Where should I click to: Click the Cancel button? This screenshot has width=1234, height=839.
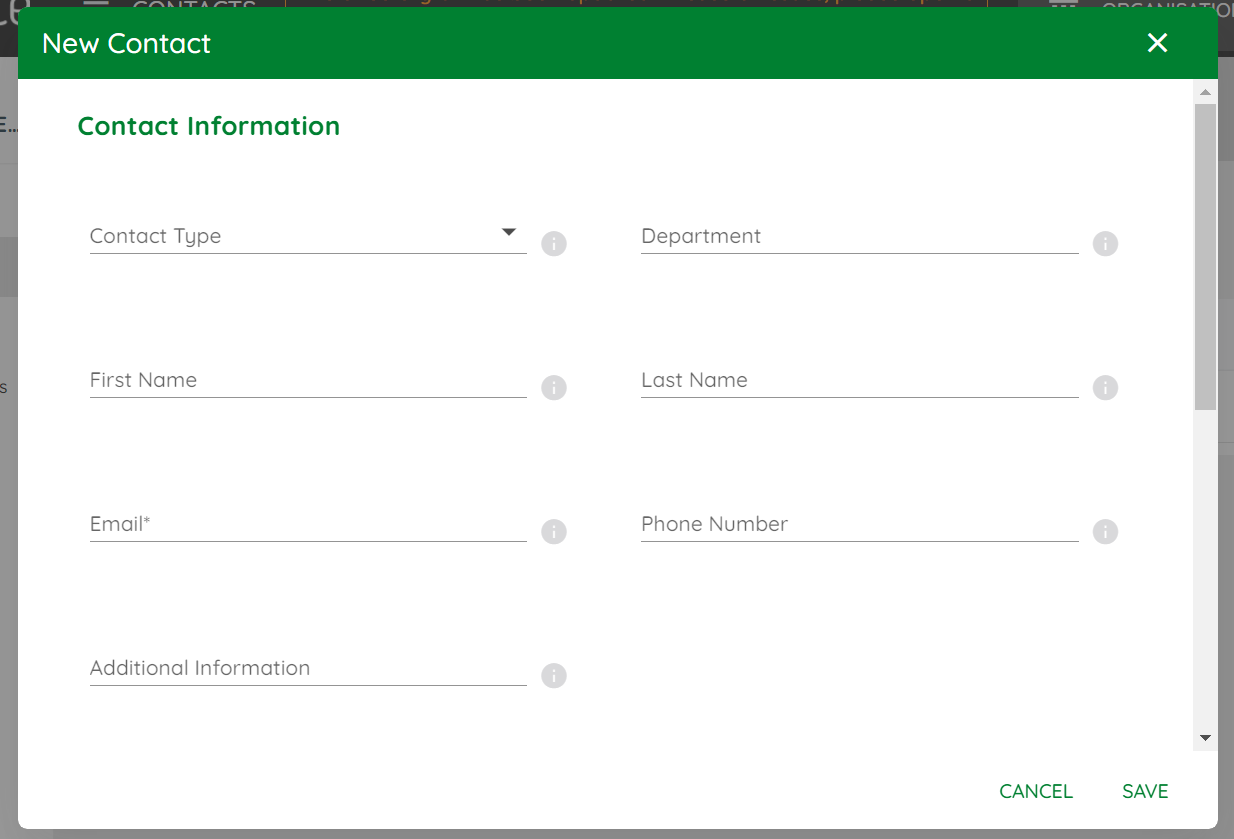tap(1036, 791)
